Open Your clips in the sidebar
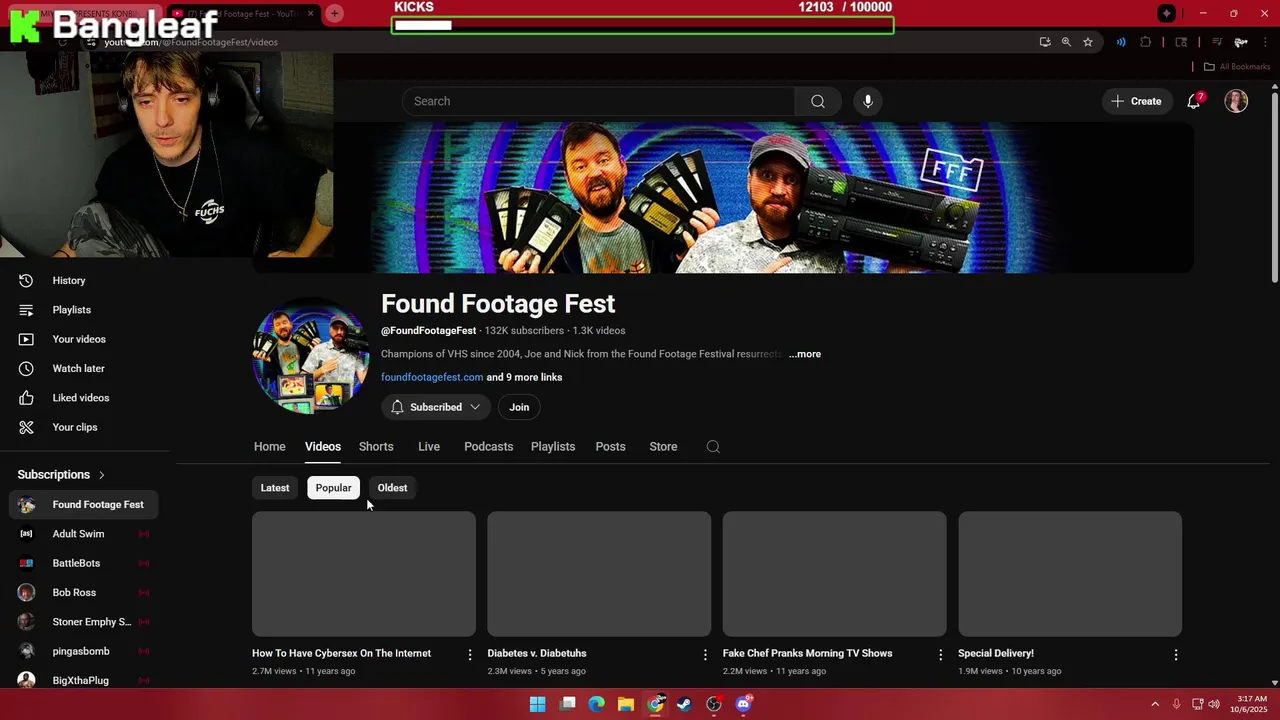 [84, 427]
